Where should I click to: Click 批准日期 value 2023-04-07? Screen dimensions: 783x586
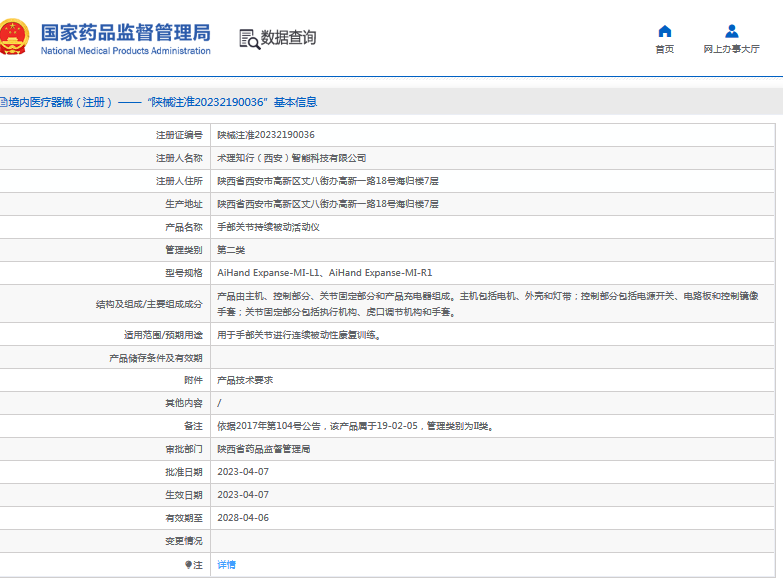(x=243, y=472)
